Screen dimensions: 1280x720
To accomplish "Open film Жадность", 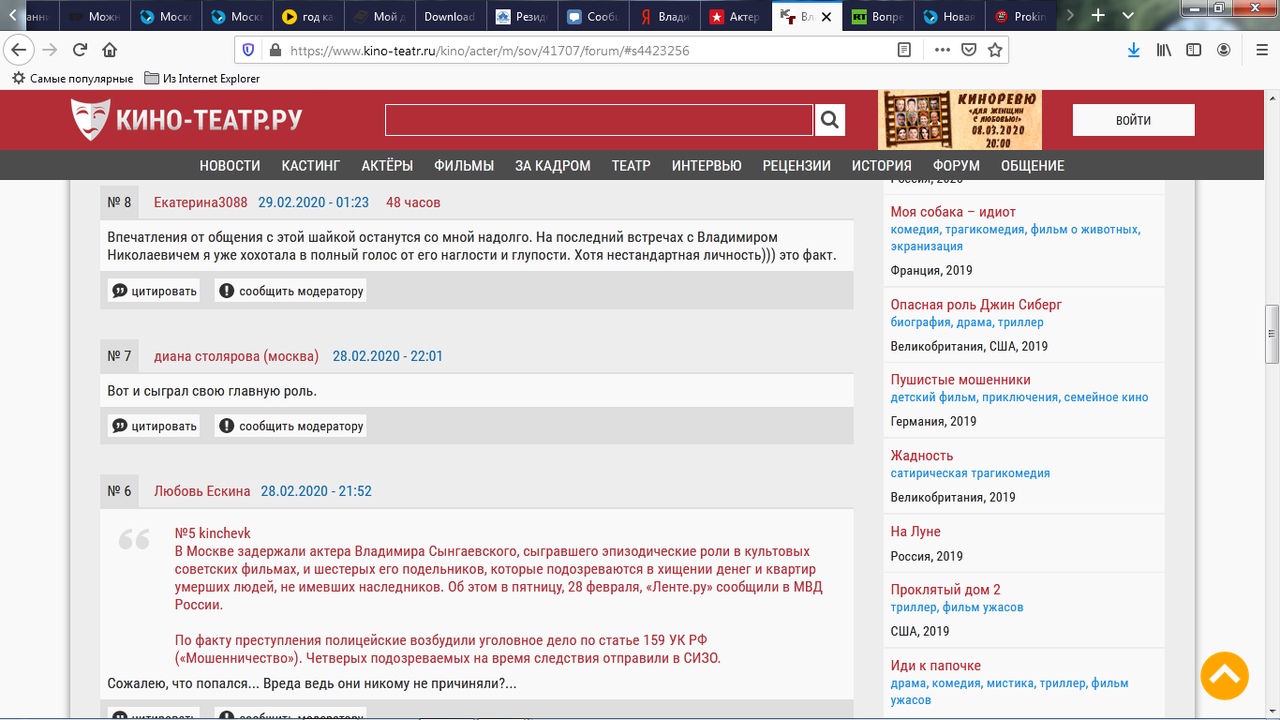I will 922,456.
